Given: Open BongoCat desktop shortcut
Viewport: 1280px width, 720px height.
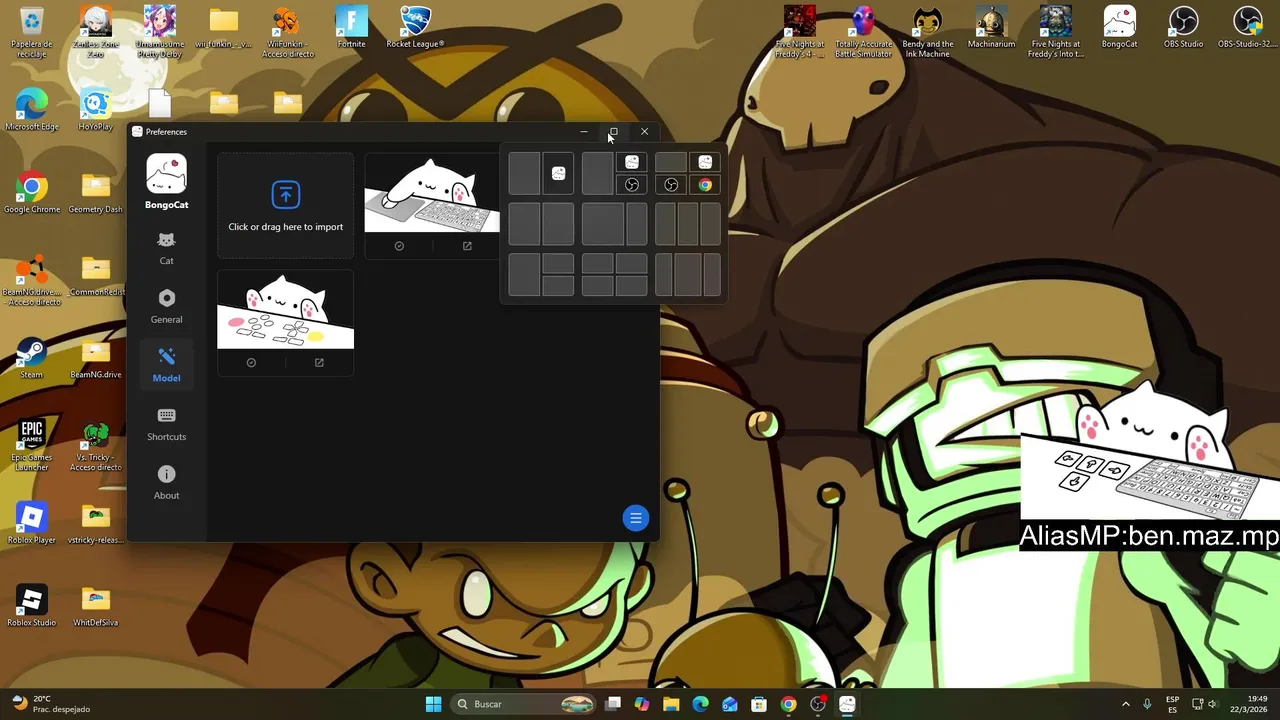Looking at the screenshot, I should pyautogui.click(x=1119, y=28).
